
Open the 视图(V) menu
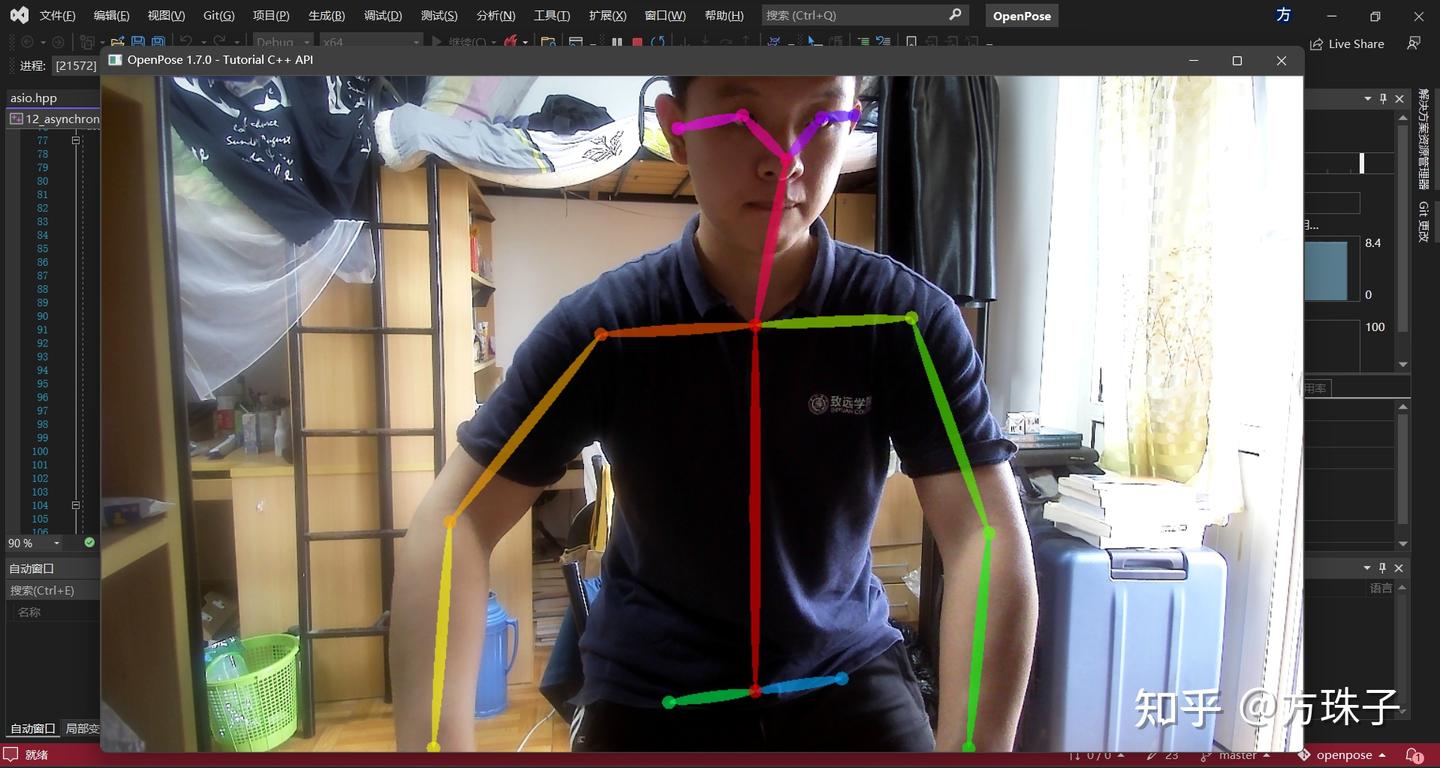[166, 16]
